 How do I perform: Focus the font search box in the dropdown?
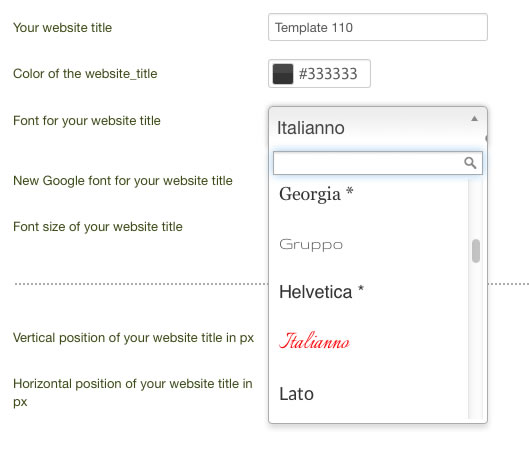[x=378, y=163]
